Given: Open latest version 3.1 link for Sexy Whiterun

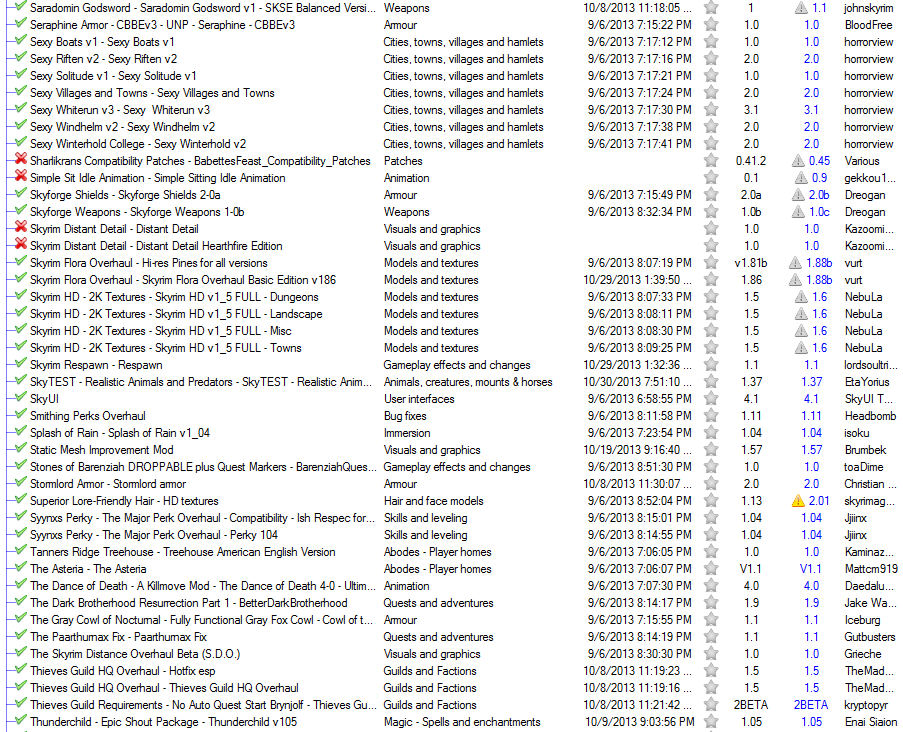Looking at the screenshot, I should point(811,110).
